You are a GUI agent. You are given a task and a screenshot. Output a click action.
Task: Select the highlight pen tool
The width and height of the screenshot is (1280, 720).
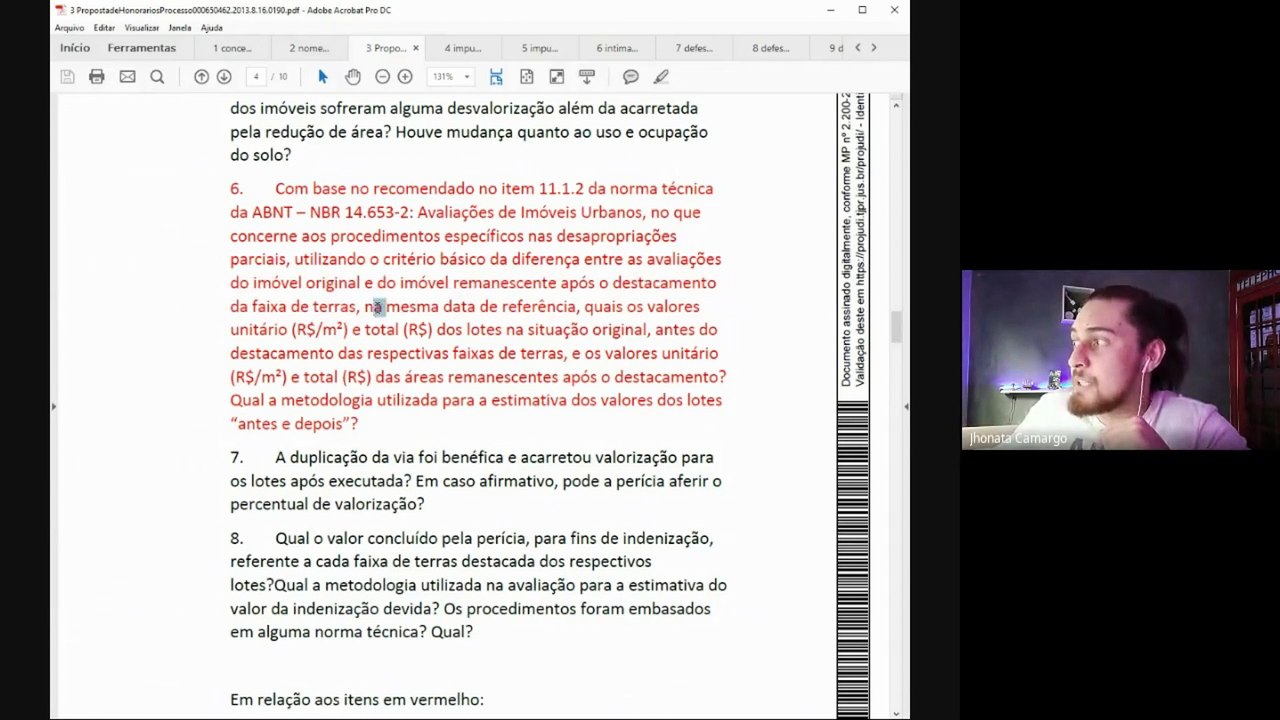(x=661, y=77)
